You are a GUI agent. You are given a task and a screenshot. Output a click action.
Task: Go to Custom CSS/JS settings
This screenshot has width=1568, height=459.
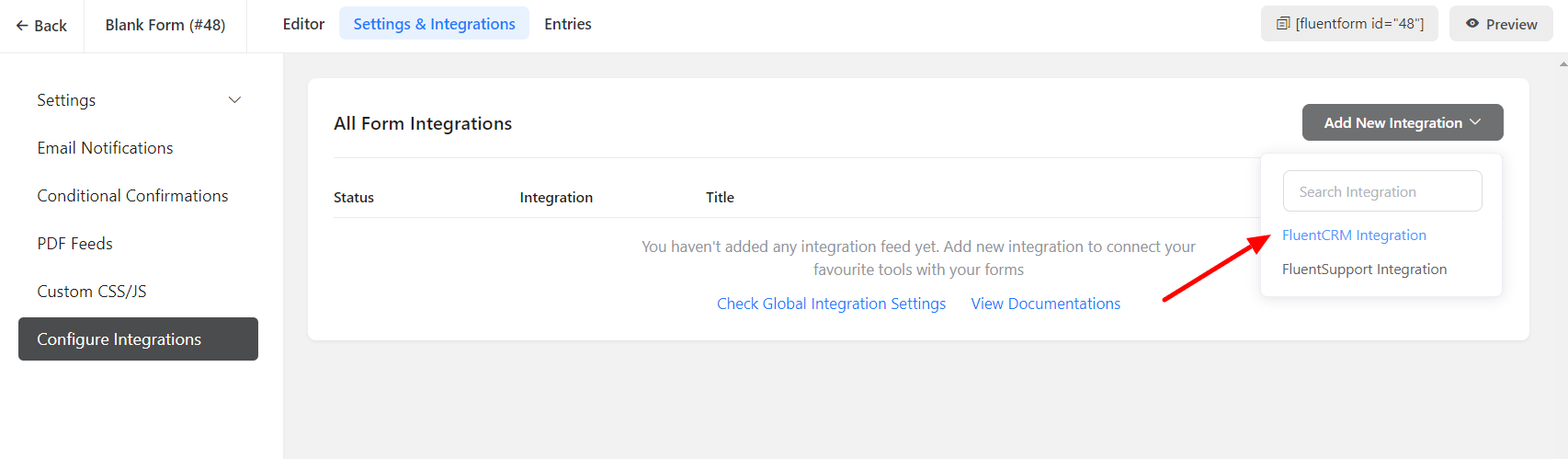pyautogui.click(x=91, y=292)
